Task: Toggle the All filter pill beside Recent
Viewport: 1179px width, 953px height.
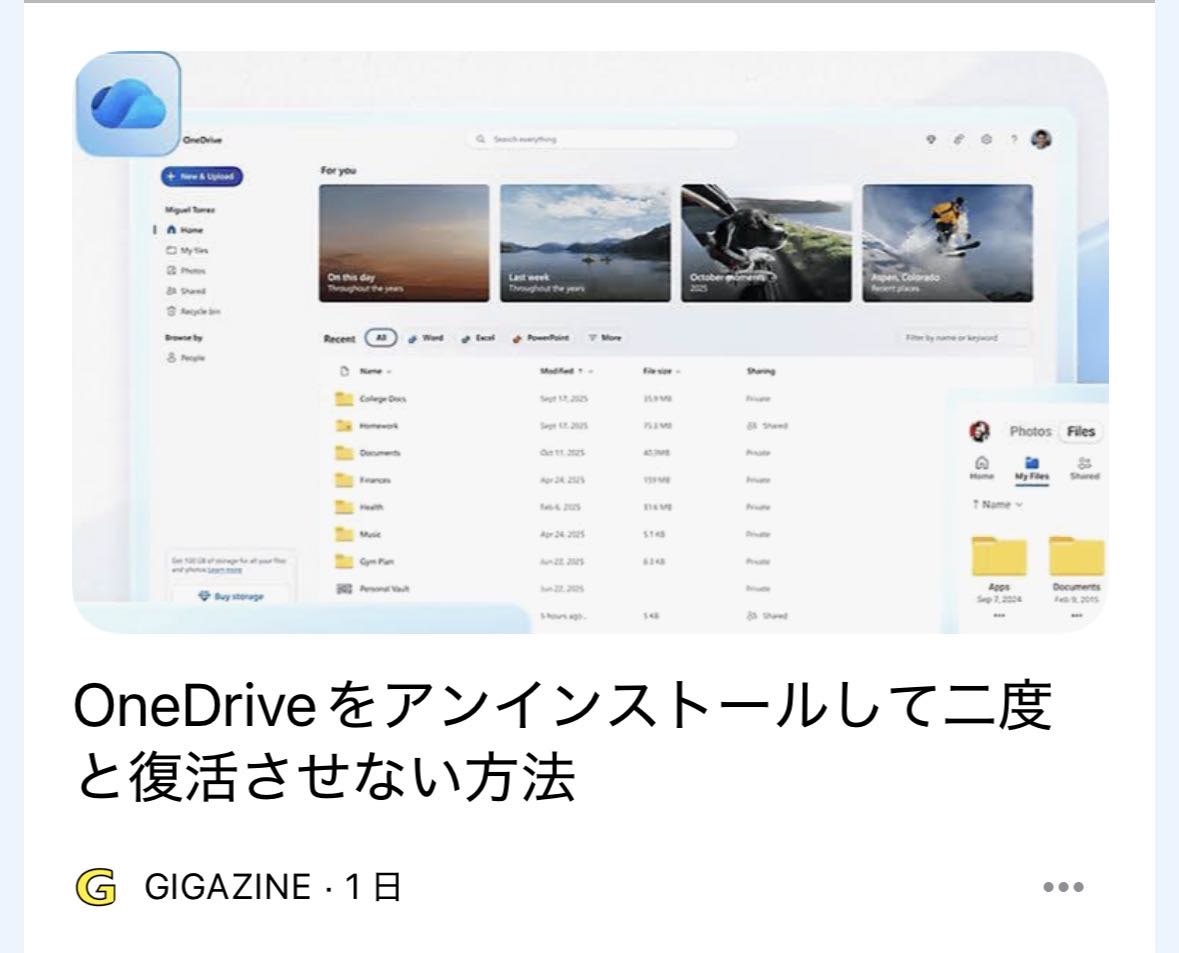Action: click(x=381, y=338)
